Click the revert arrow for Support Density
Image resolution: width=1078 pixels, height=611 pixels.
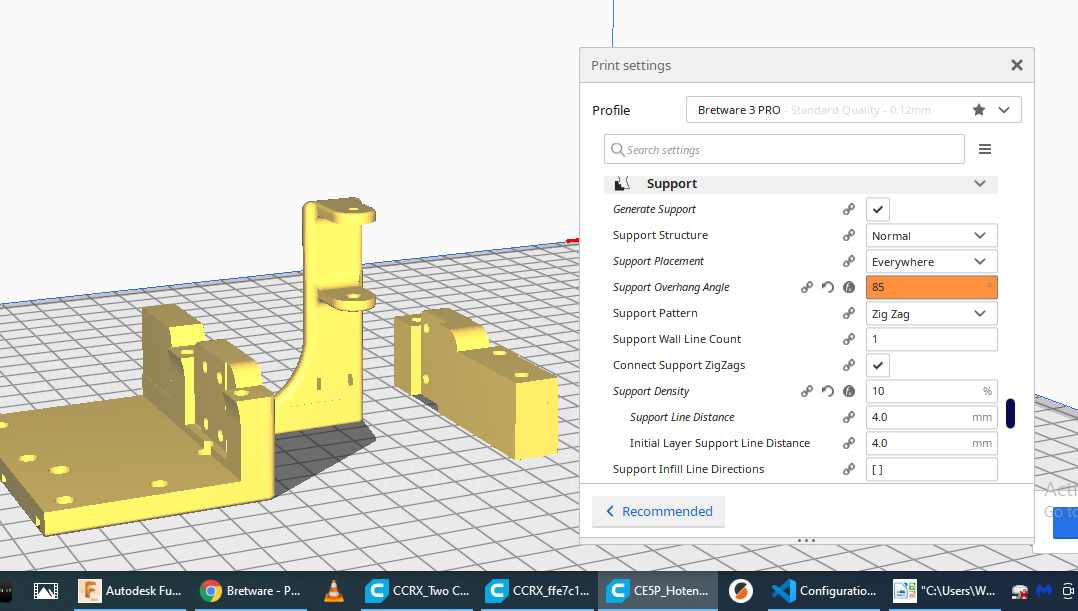pyautogui.click(x=828, y=392)
